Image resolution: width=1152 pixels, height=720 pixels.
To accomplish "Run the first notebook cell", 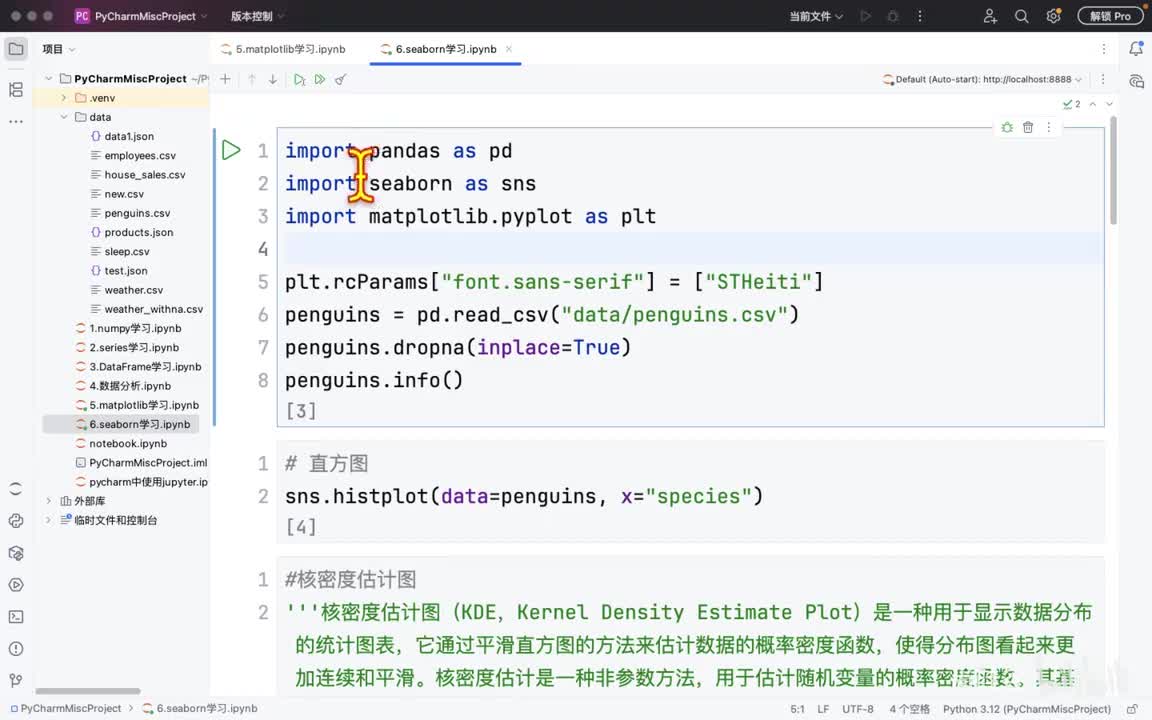I will pyautogui.click(x=231, y=151).
